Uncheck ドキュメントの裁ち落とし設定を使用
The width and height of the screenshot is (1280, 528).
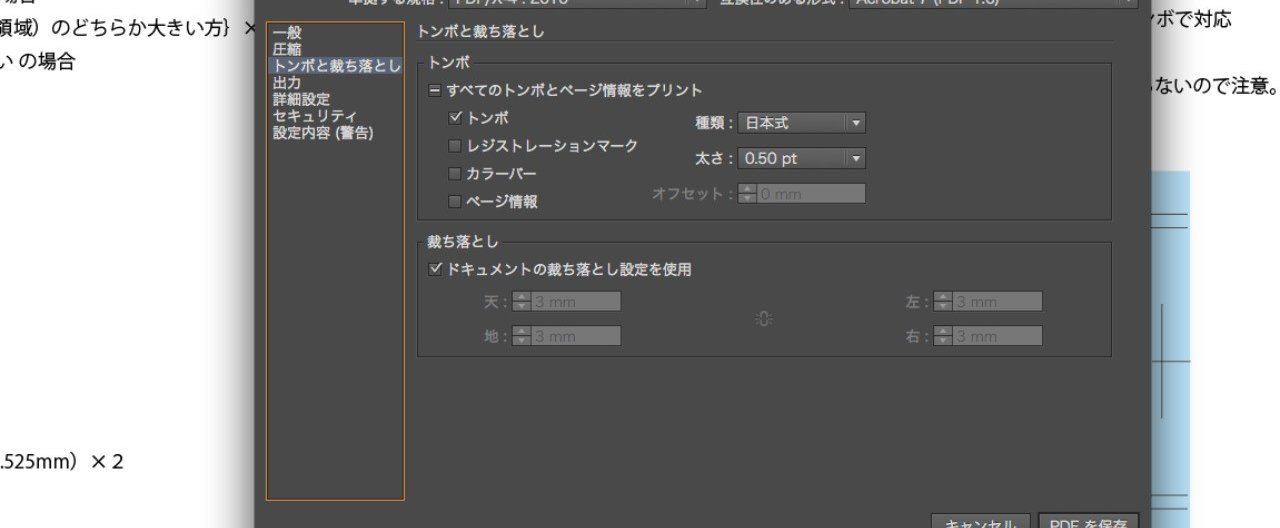[435, 269]
